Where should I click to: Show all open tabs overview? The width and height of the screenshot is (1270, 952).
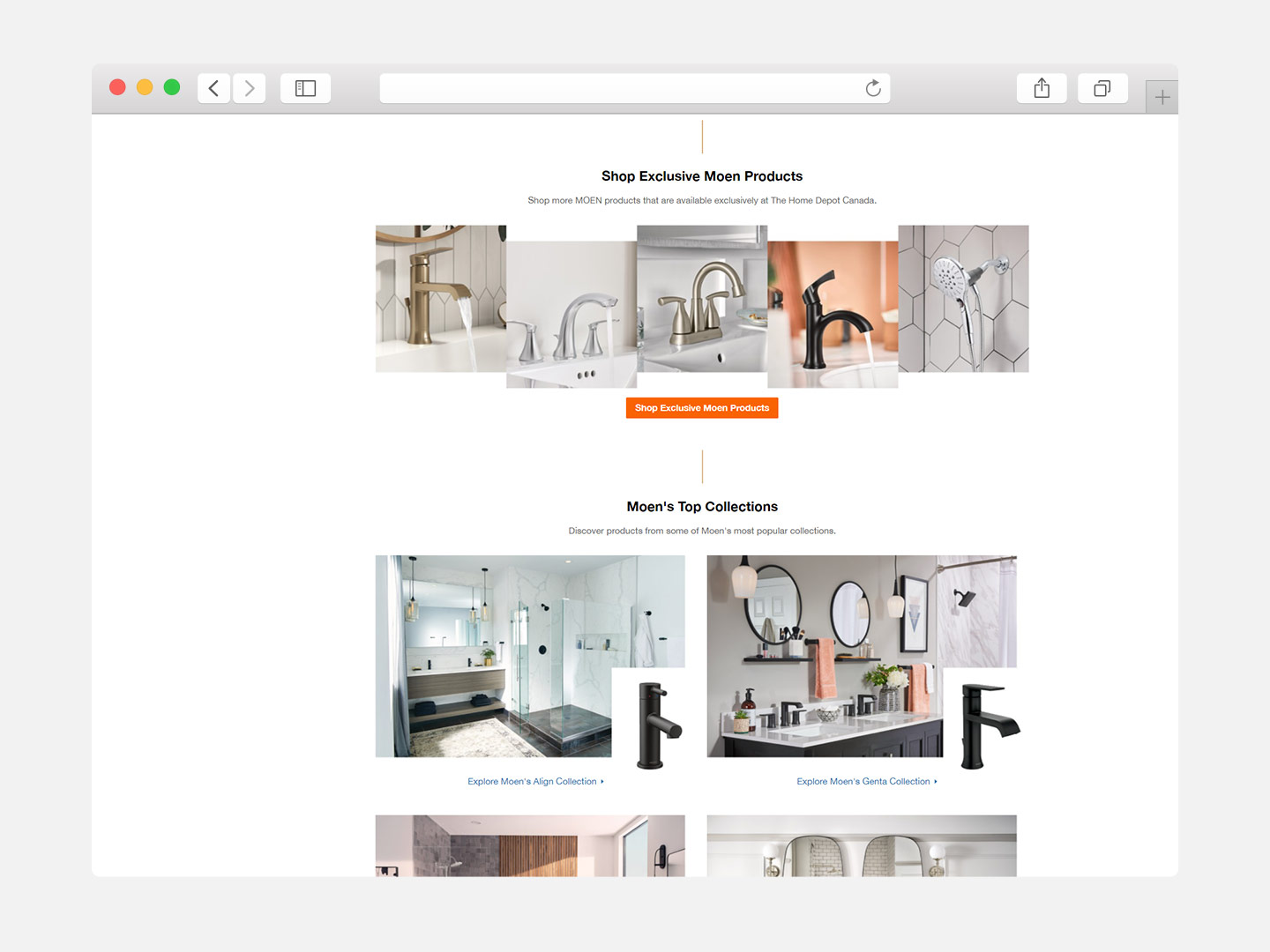[x=1102, y=88]
